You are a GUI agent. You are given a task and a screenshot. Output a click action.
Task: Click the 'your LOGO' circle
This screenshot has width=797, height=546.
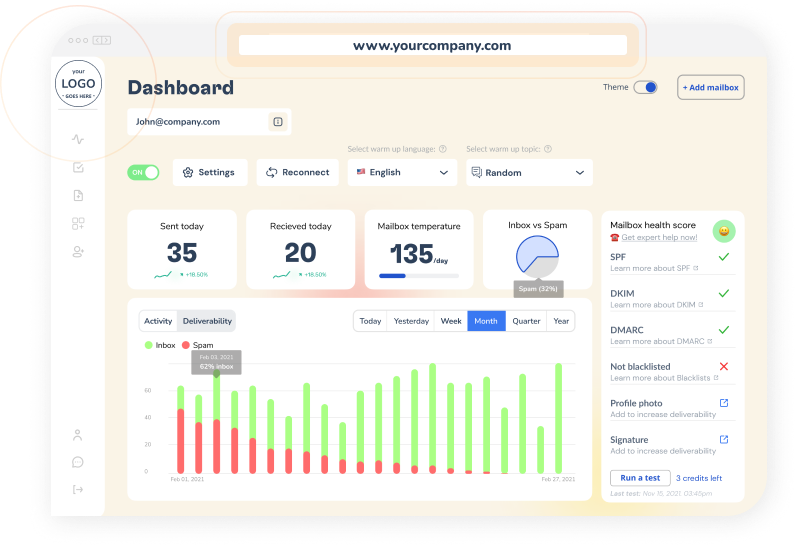tap(78, 83)
